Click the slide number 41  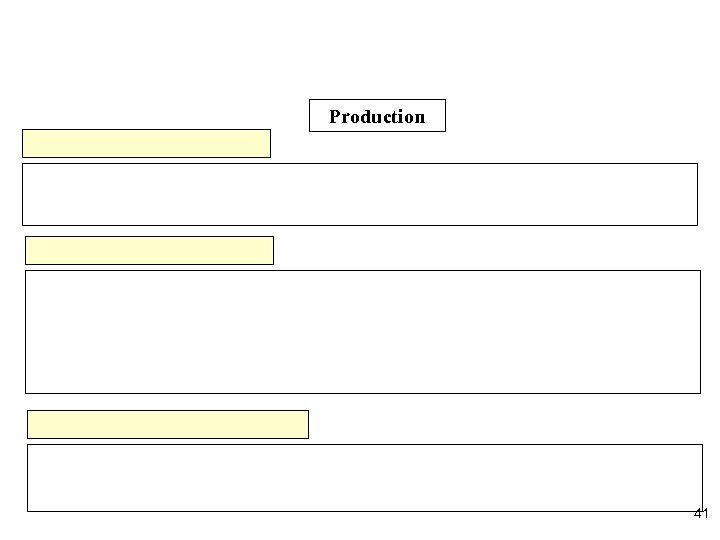coord(700,514)
